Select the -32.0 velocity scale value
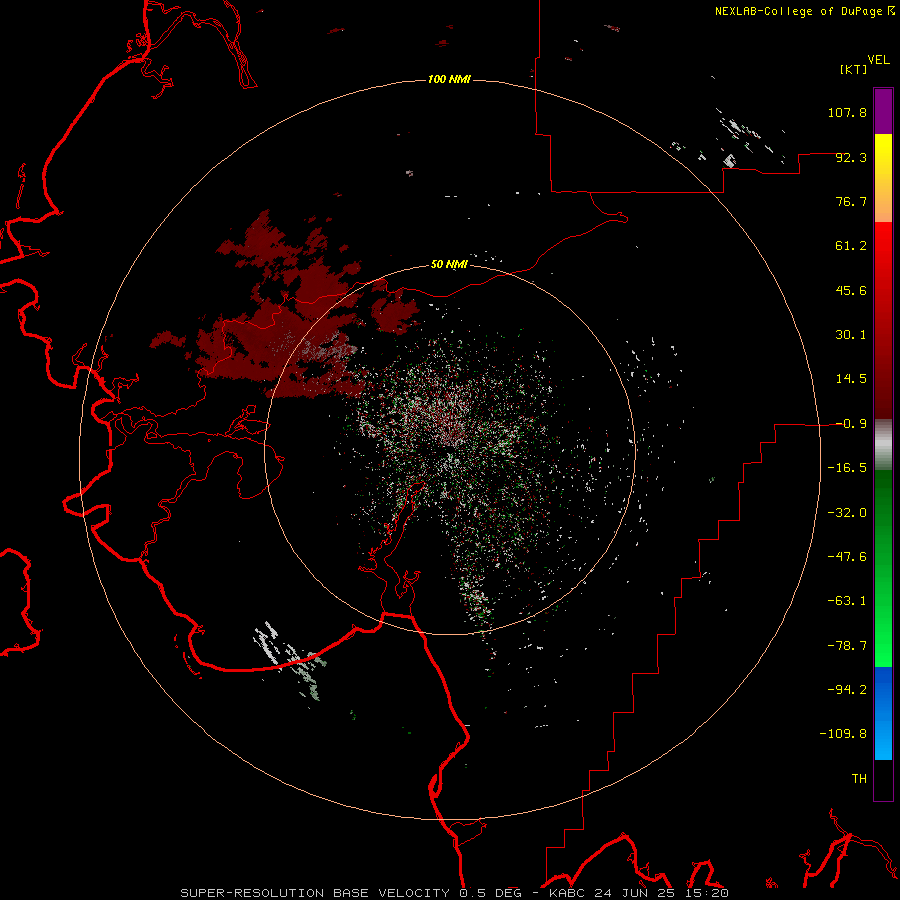 [847, 513]
